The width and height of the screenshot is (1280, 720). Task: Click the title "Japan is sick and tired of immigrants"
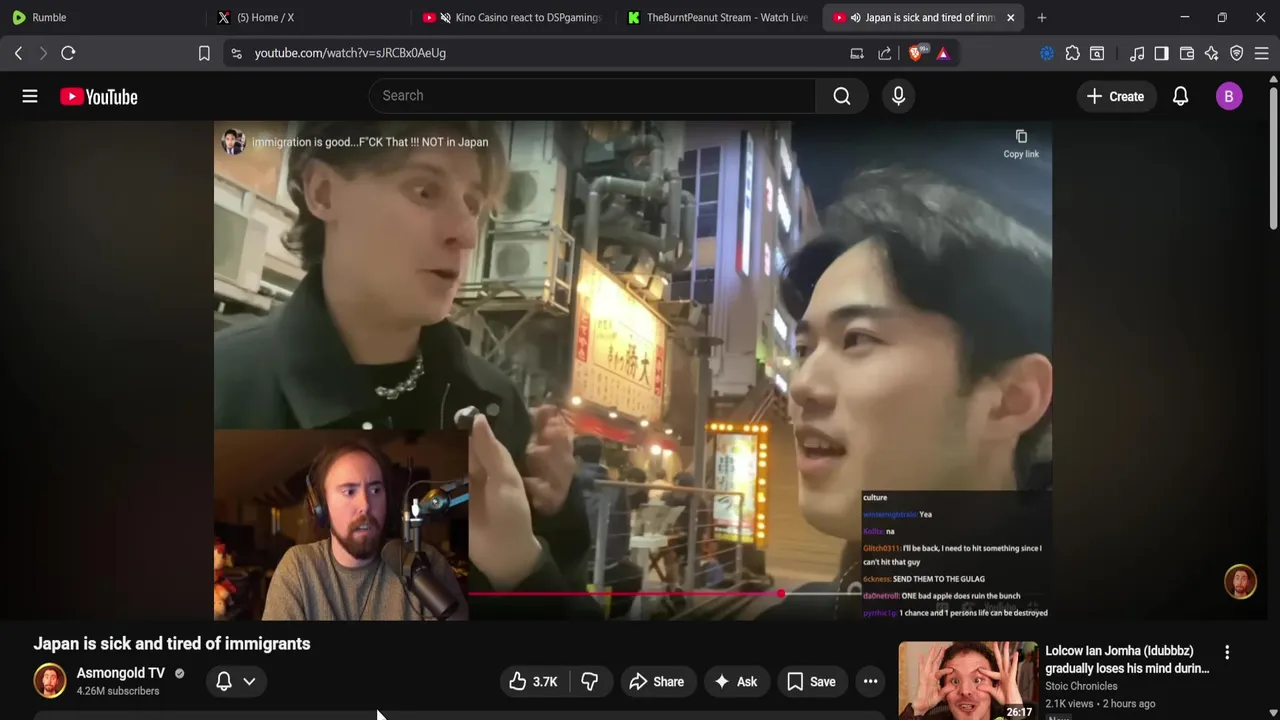coord(172,644)
